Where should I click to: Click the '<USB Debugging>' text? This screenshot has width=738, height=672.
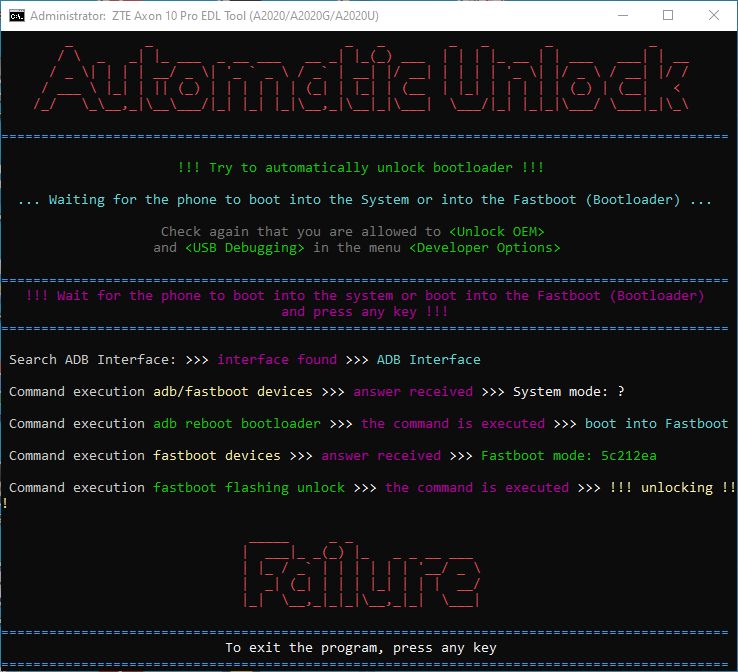(245, 248)
